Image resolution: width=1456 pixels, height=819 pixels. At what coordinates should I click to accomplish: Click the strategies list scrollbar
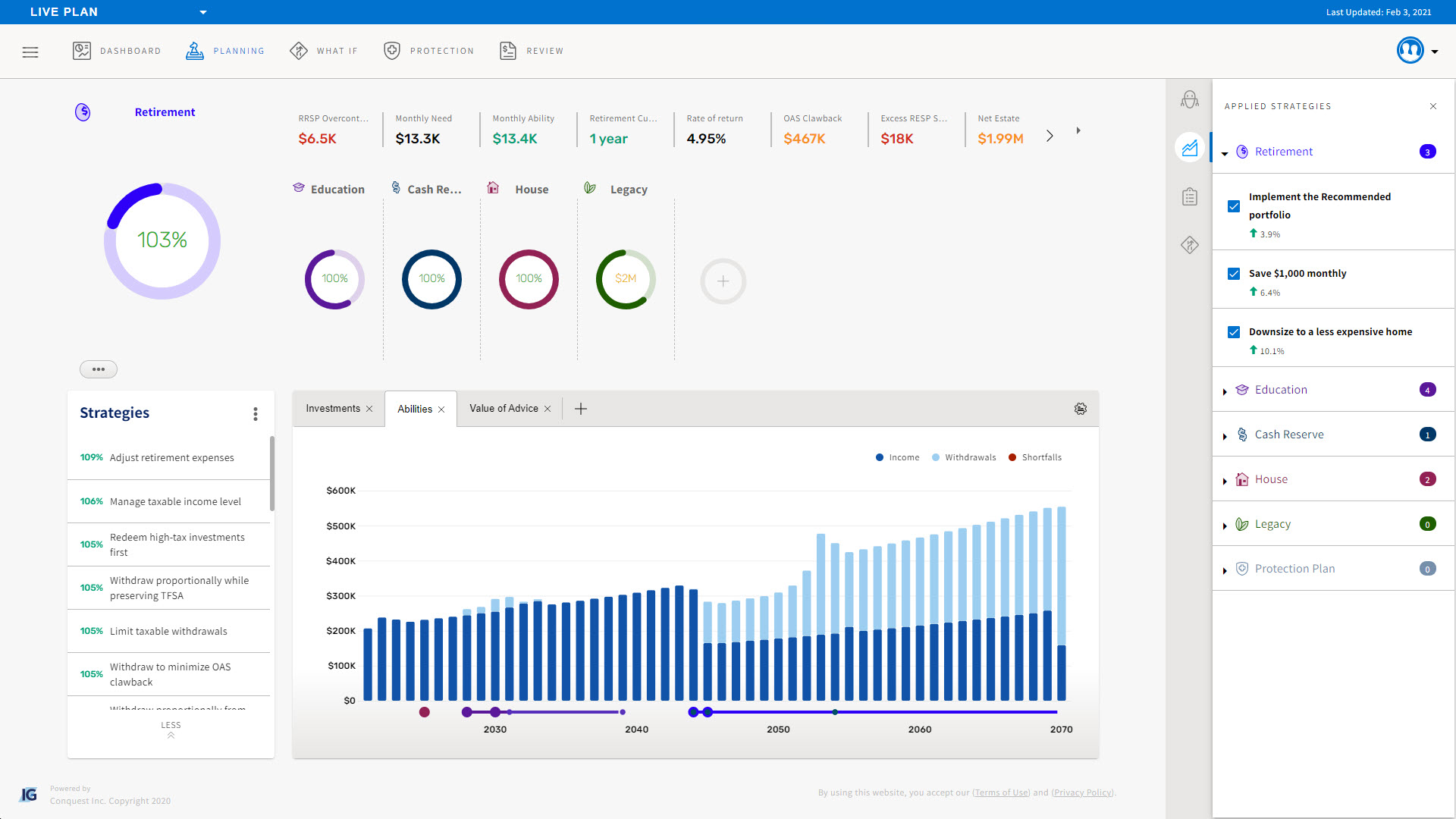click(x=272, y=473)
